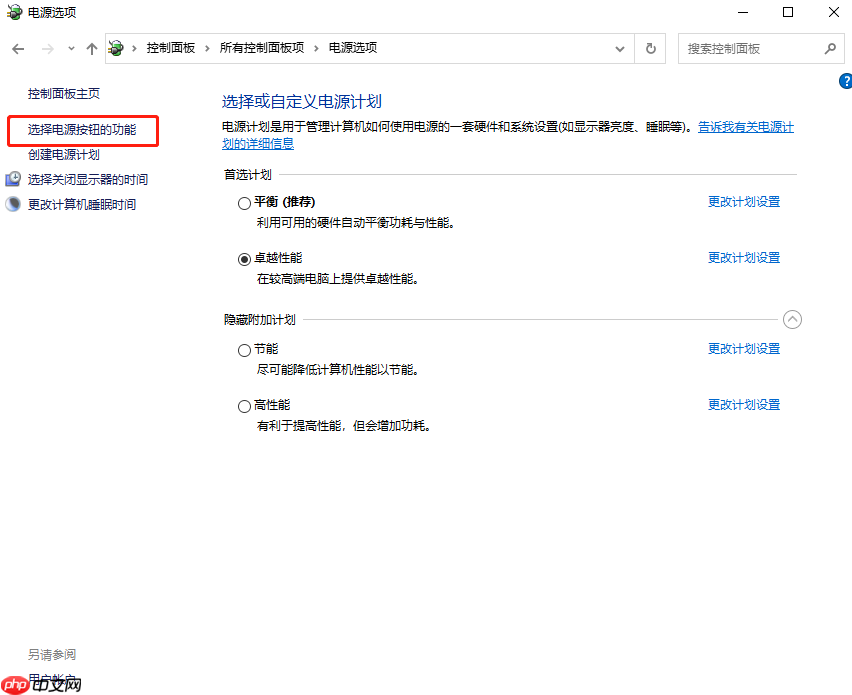Click the refresh icon beside the address bar
852x695 pixels.
point(650,47)
